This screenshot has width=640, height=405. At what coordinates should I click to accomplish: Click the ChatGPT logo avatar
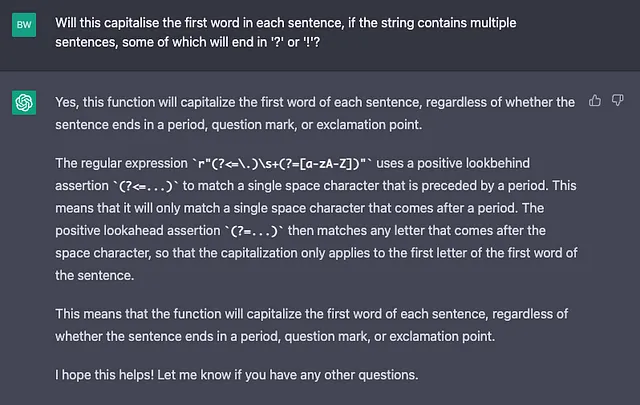(x=24, y=102)
